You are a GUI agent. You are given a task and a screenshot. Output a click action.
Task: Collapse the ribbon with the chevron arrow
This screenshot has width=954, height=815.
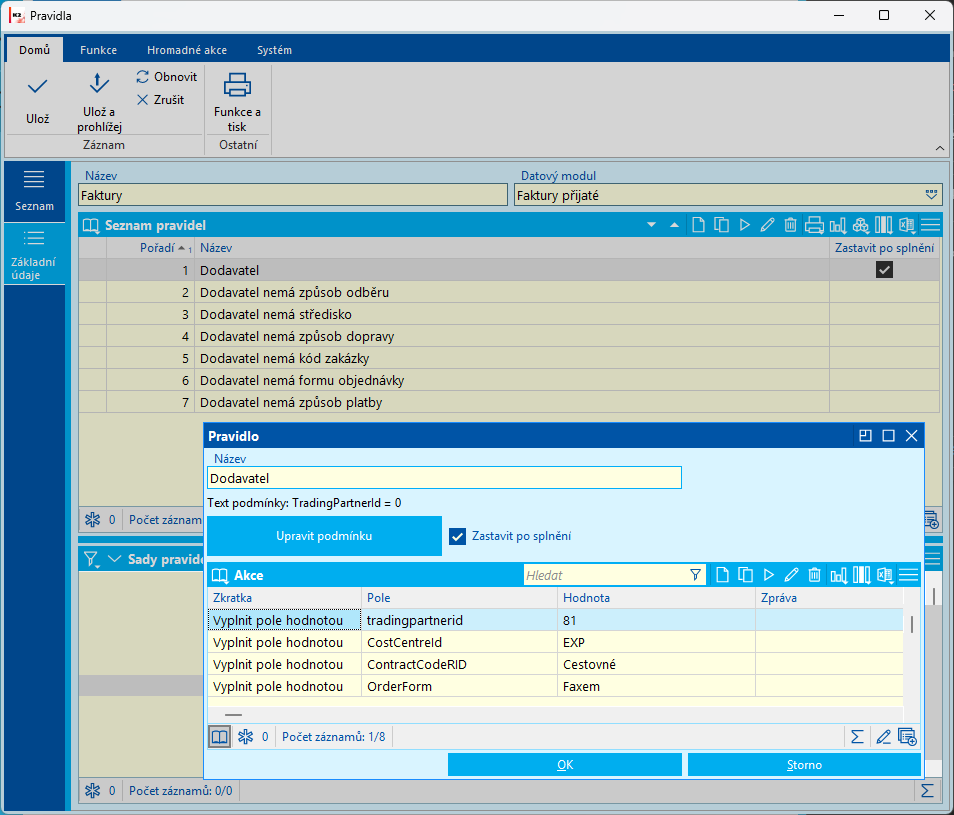click(939, 148)
